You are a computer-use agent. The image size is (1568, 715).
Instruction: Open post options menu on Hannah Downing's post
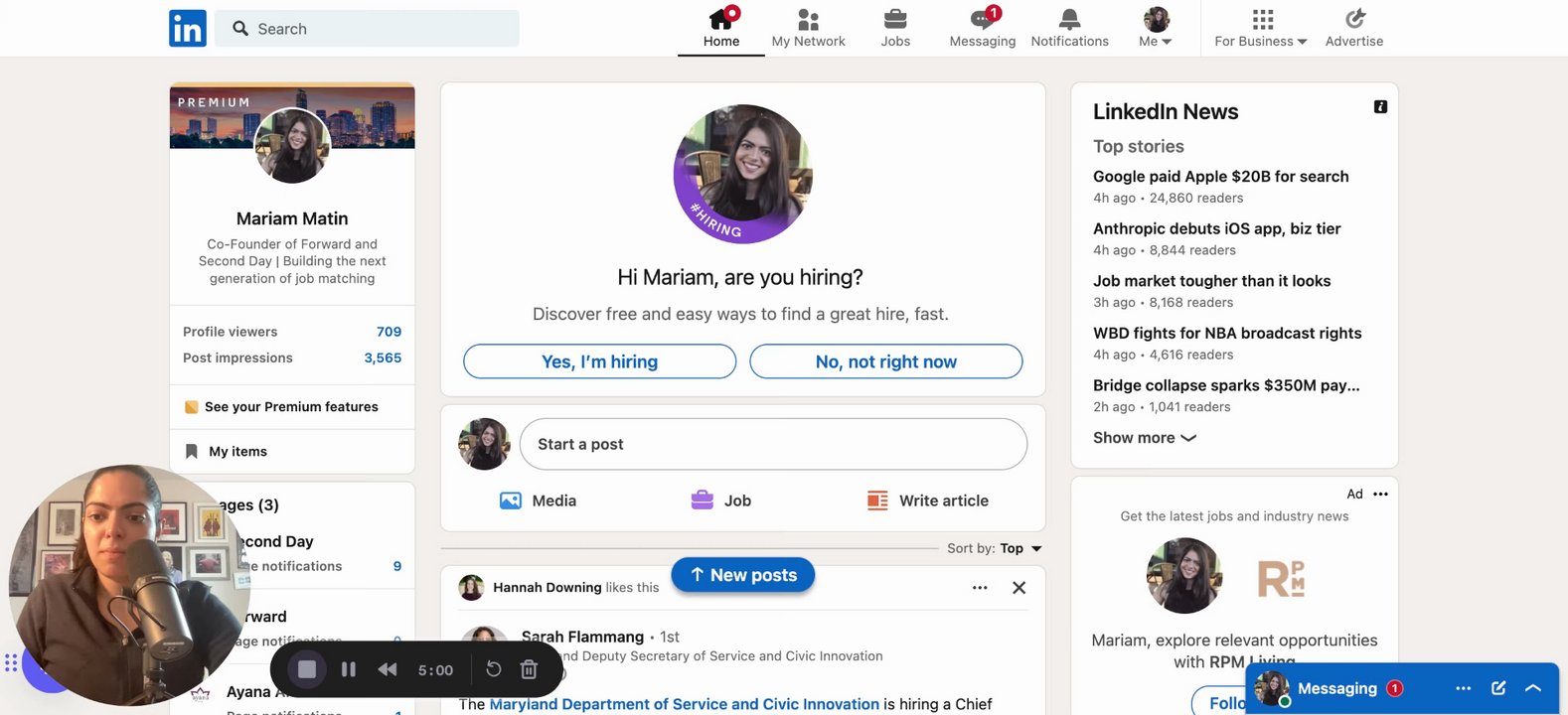(x=980, y=588)
